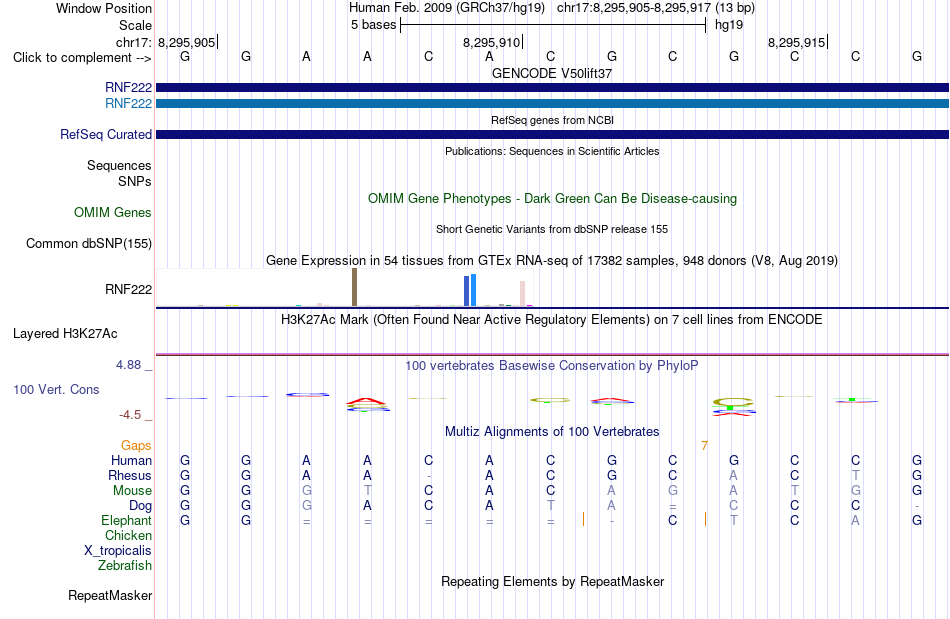Click '100 vertebrates Basewise Conservation by PhyloP' title

[552, 365]
